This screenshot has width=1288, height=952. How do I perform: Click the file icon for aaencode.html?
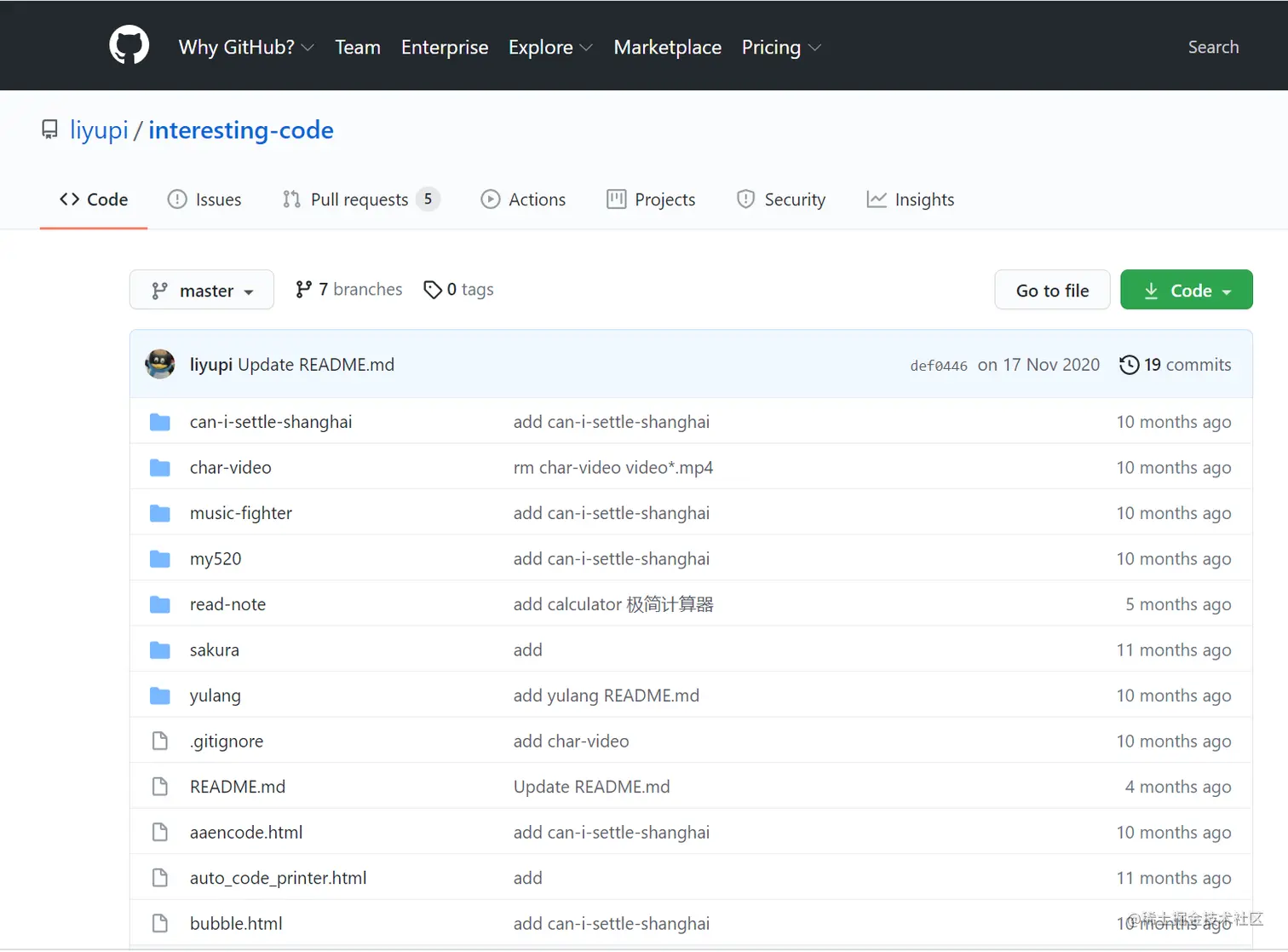[160, 833]
